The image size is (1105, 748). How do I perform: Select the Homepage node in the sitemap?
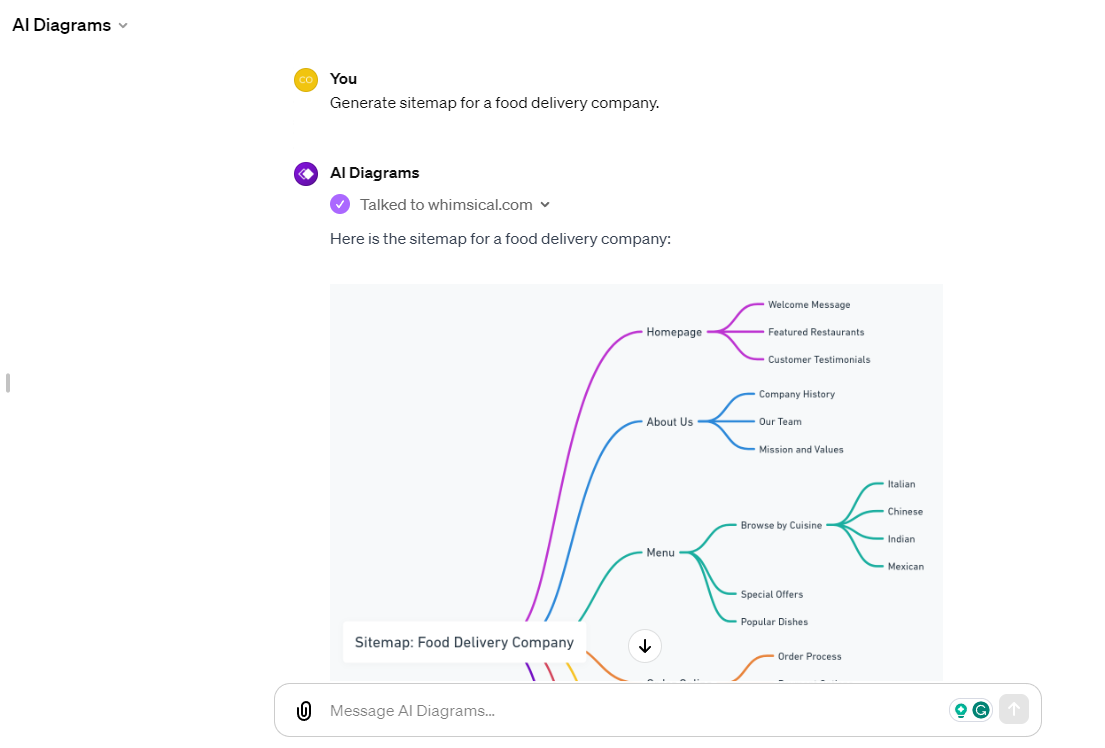point(675,332)
